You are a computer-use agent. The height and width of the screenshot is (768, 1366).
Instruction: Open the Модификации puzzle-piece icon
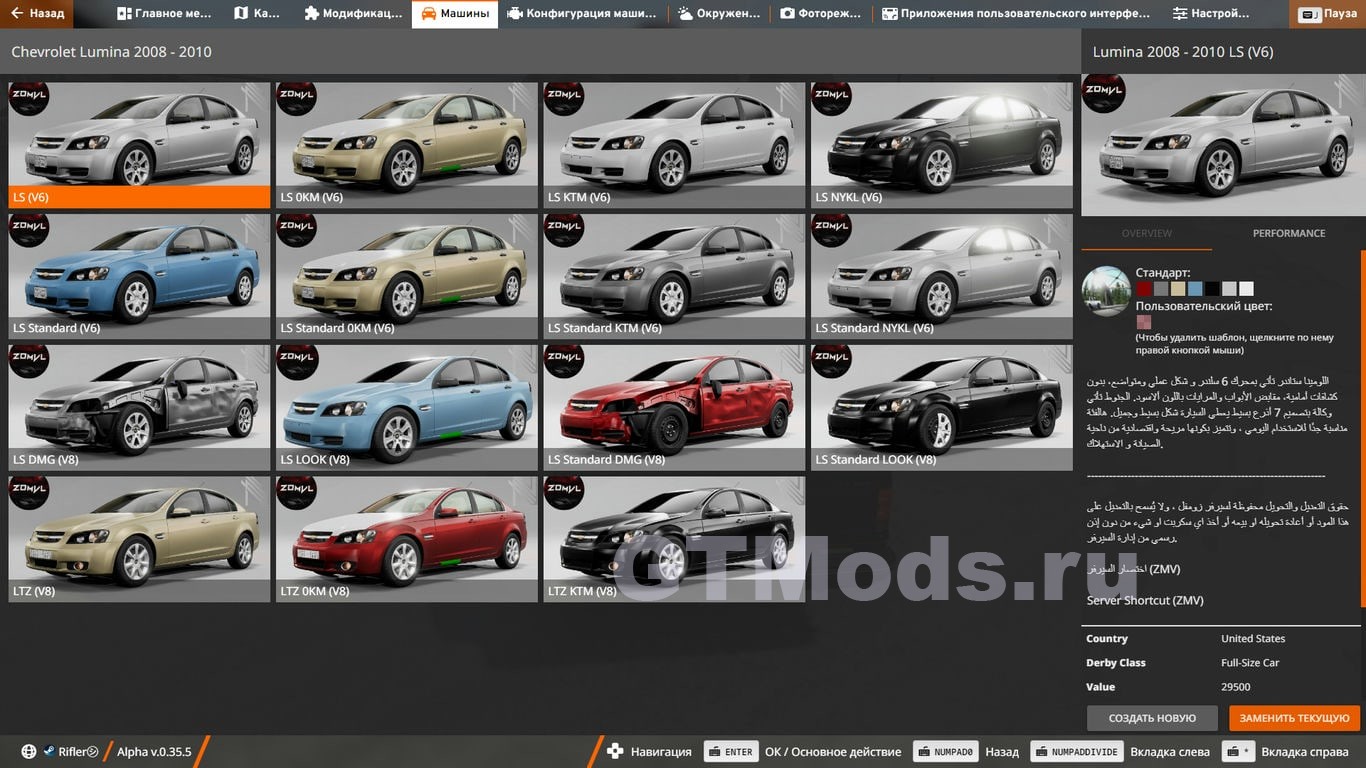[x=312, y=14]
